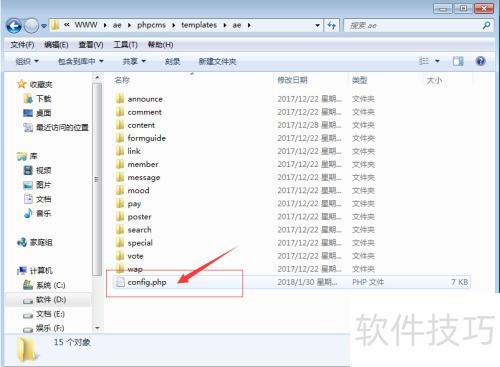
Task: Click the blue help question icon
Action: point(480,61)
